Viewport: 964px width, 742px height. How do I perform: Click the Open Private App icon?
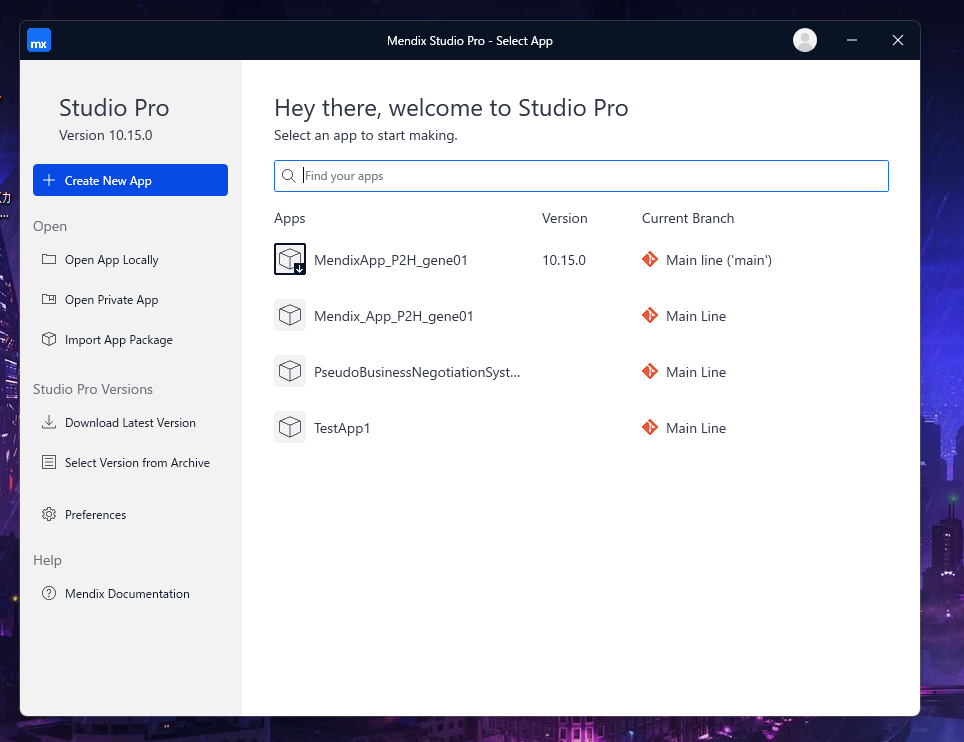49,299
